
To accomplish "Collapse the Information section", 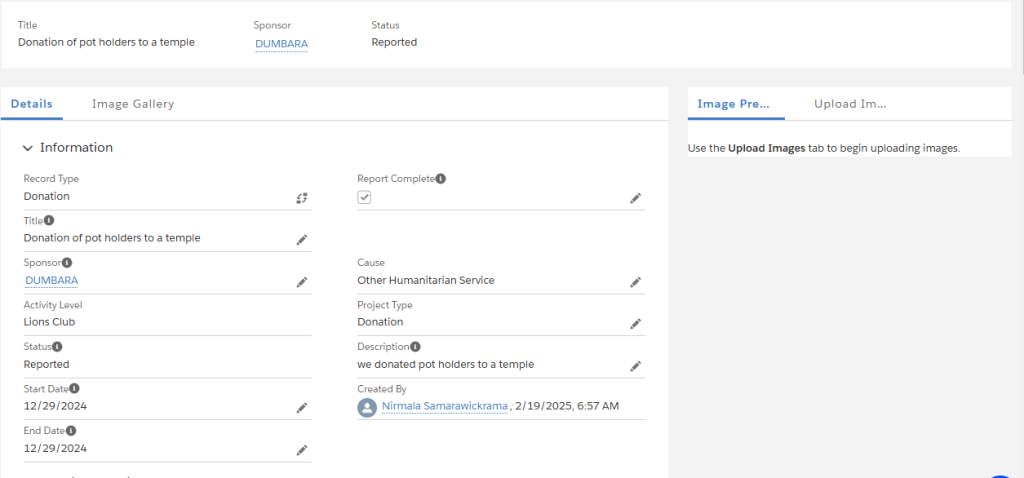I will click(27, 148).
